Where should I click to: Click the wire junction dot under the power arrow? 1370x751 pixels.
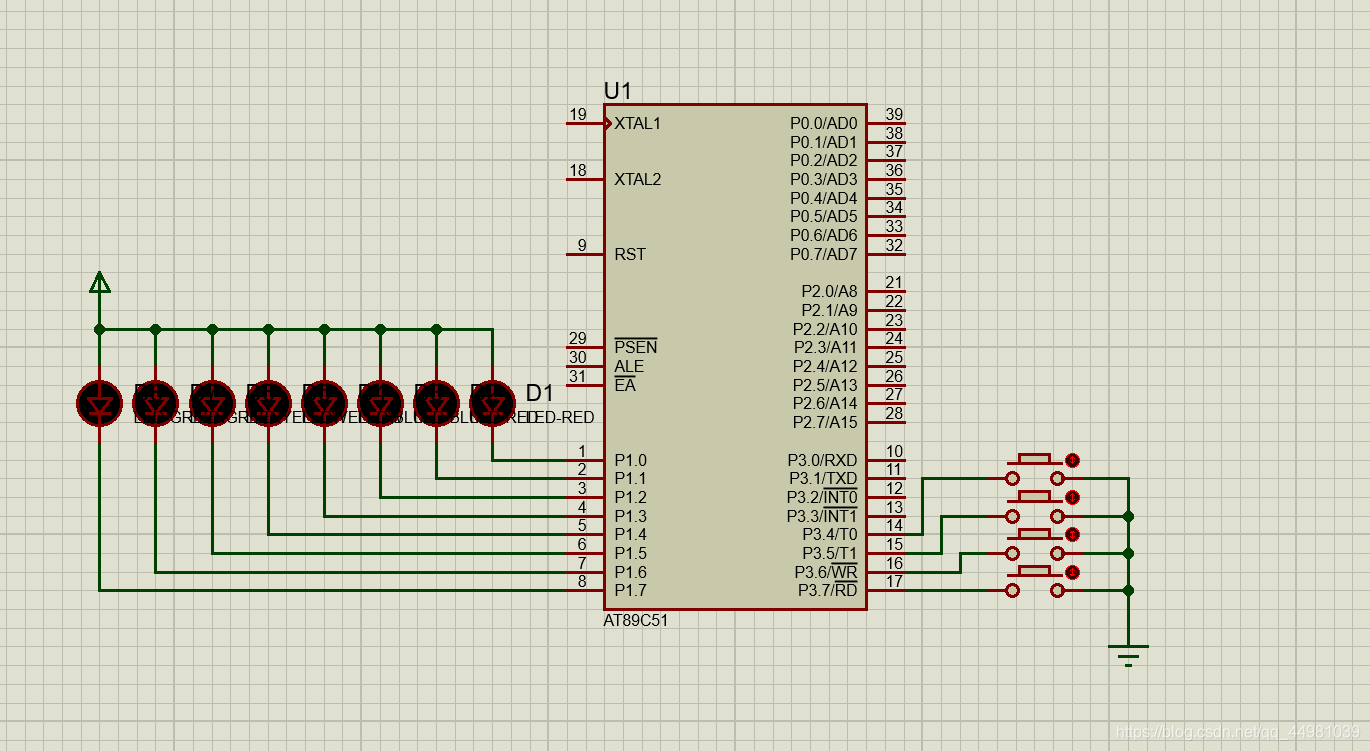[99, 328]
